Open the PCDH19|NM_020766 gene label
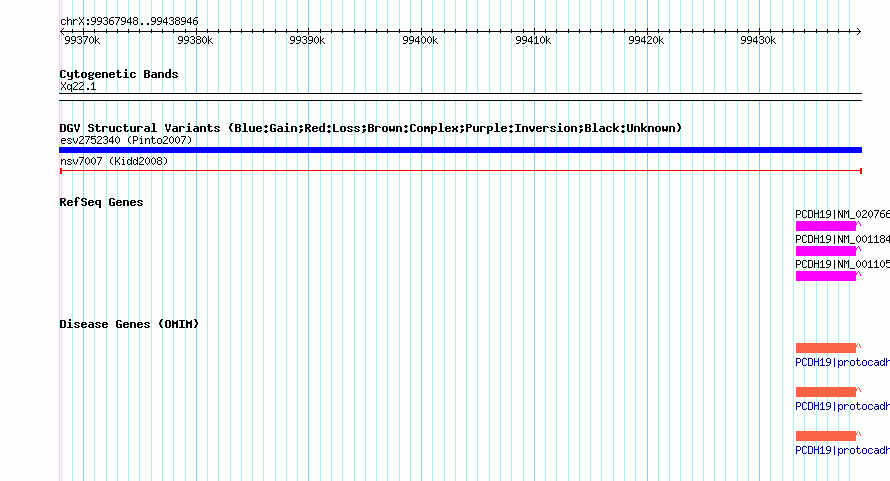 pos(842,214)
